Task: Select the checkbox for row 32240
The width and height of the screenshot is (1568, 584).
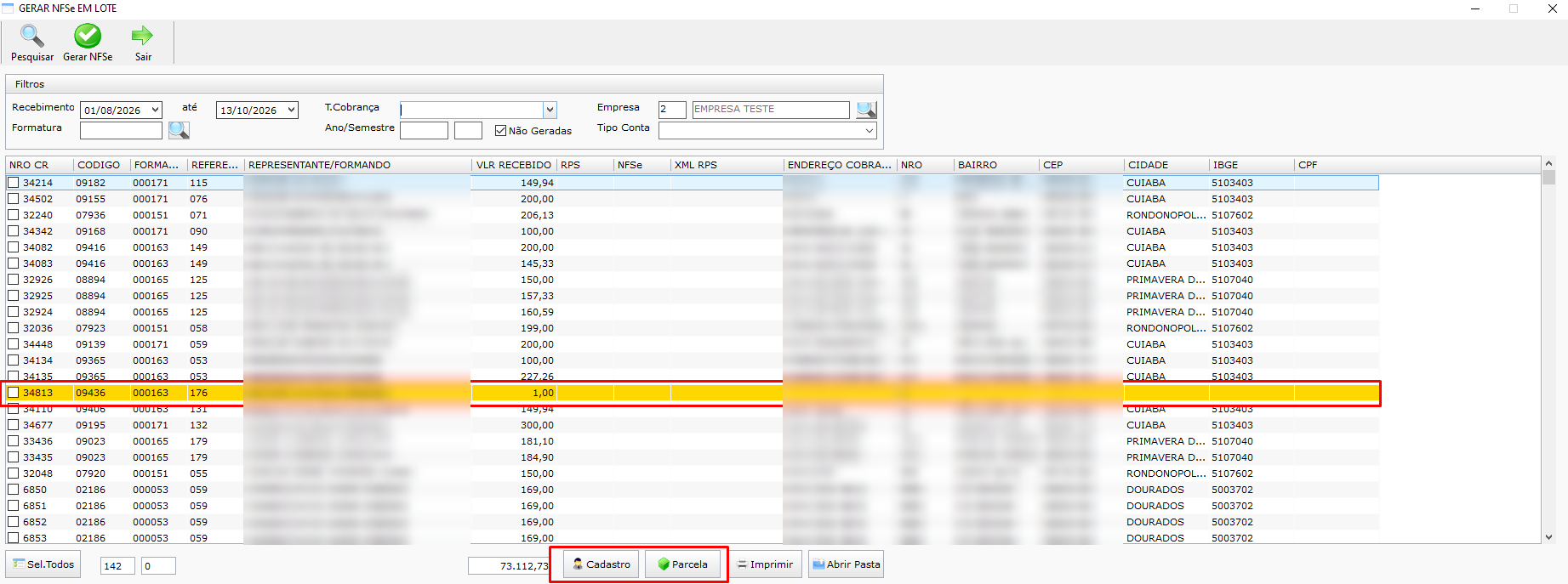Action: pyautogui.click(x=14, y=215)
